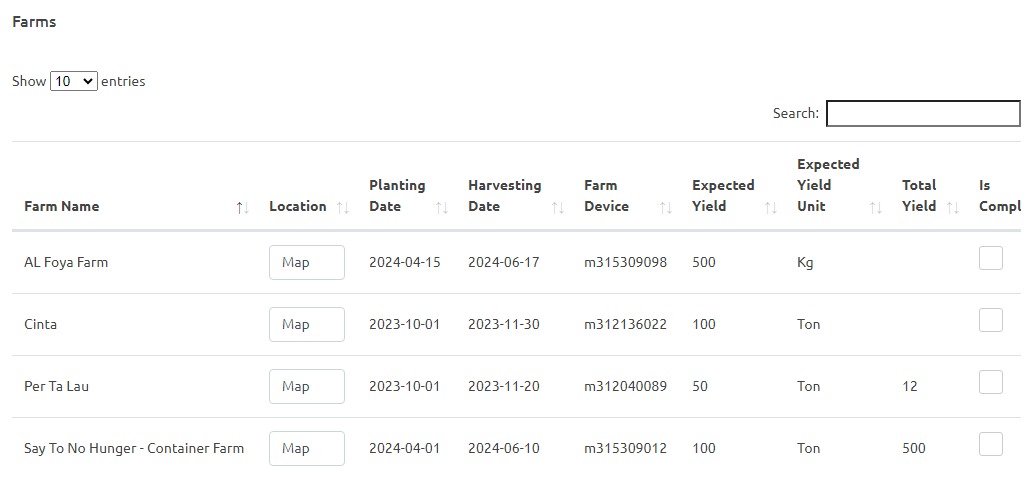Sort table by Planting Date arrows
1036x493 pixels.
[x=441, y=207]
